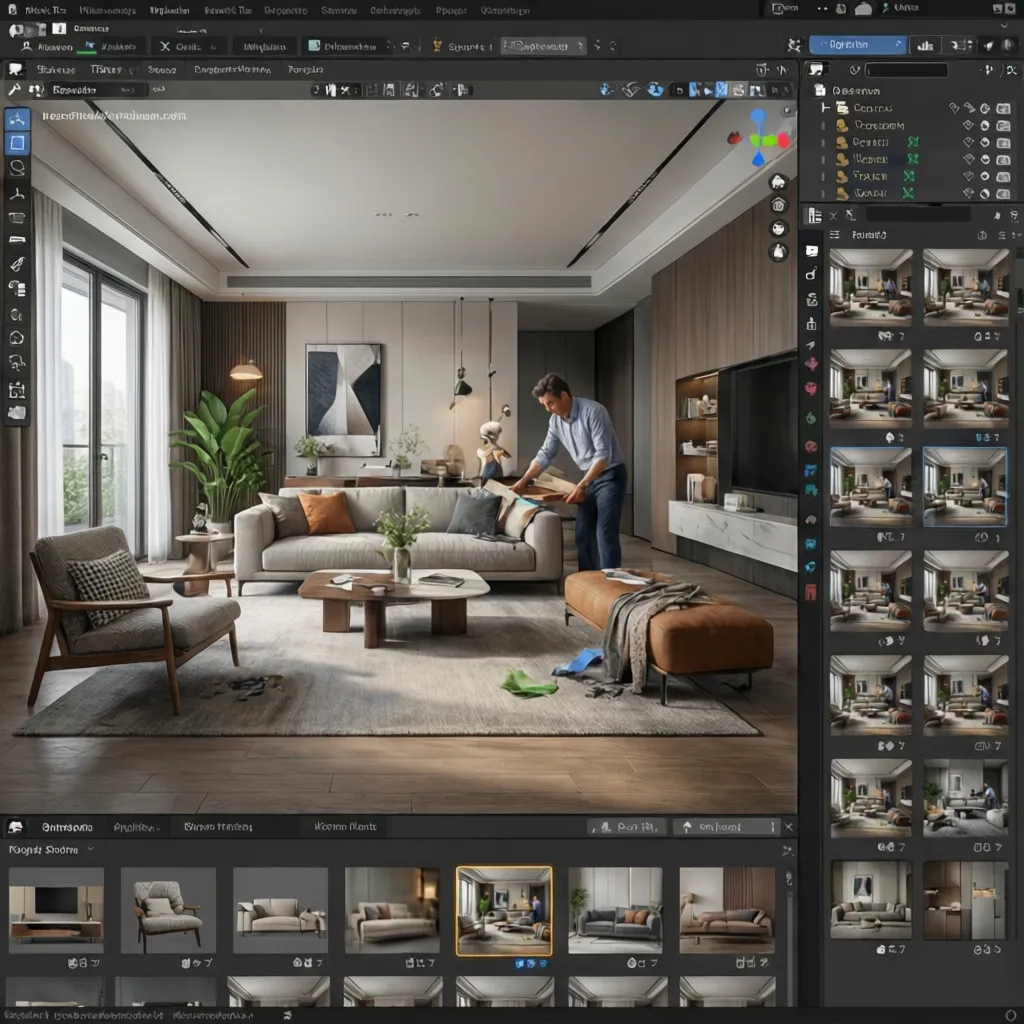Toggle the green checkmark on the second scene object
This screenshot has height=1024, width=1024.
point(915,143)
